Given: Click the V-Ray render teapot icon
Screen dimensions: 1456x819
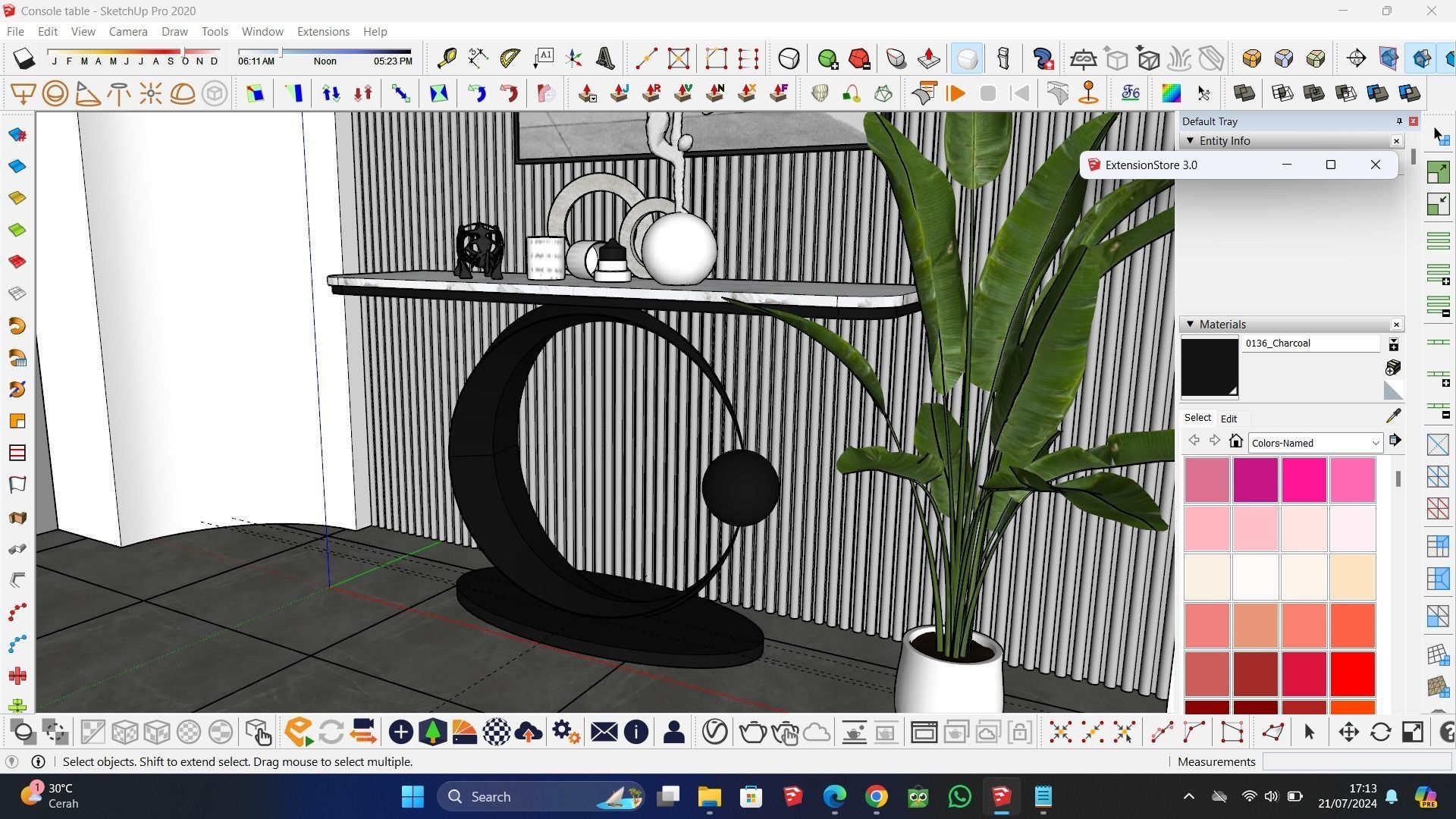Looking at the screenshot, I should (752, 732).
